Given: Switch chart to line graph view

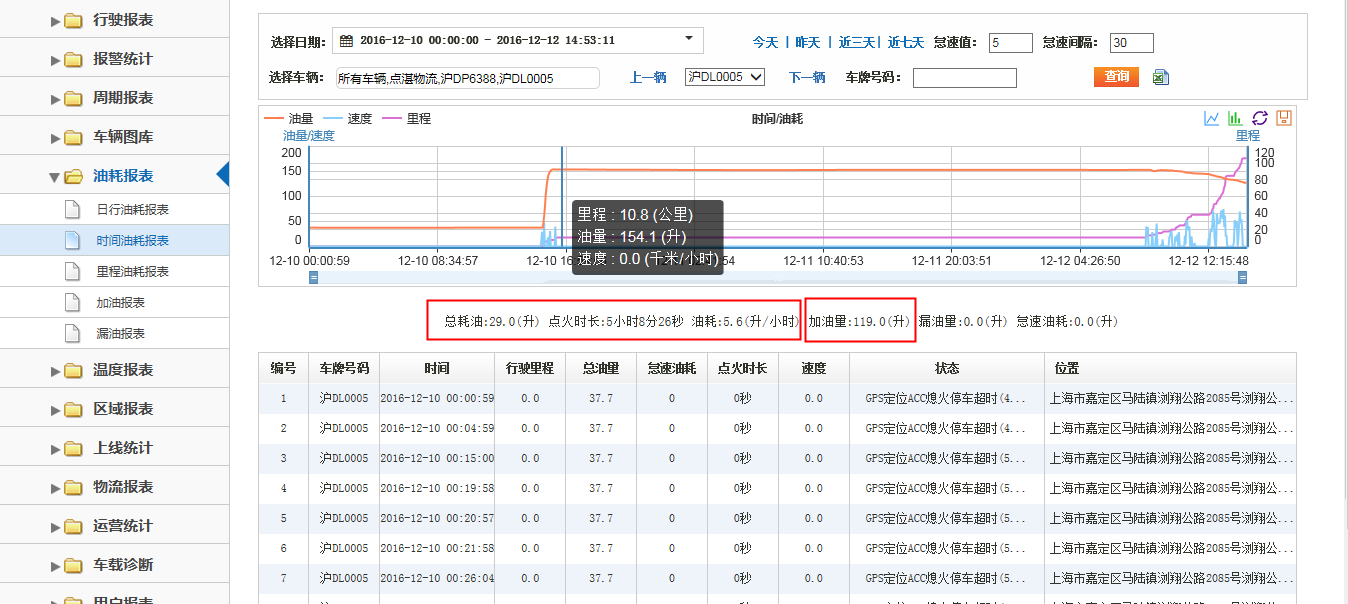Looking at the screenshot, I should pyautogui.click(x=1209, y=118).
